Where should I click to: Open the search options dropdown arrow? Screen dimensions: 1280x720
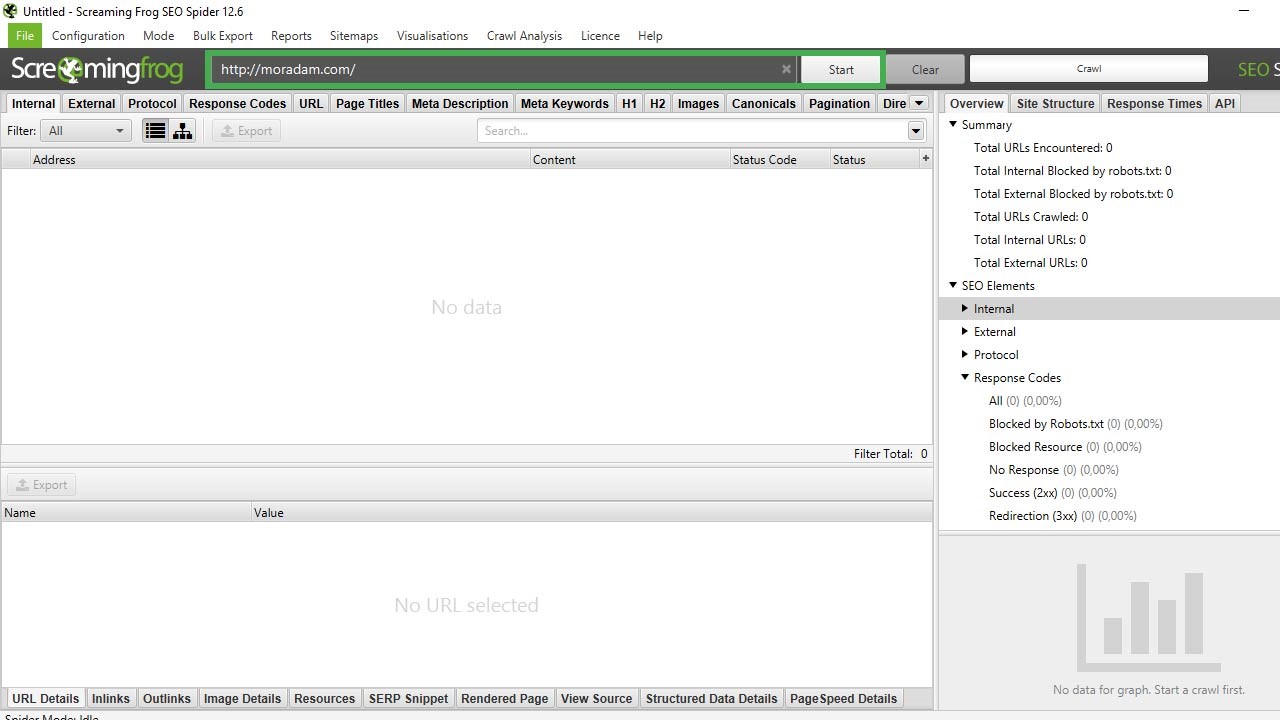pos(916,131)
